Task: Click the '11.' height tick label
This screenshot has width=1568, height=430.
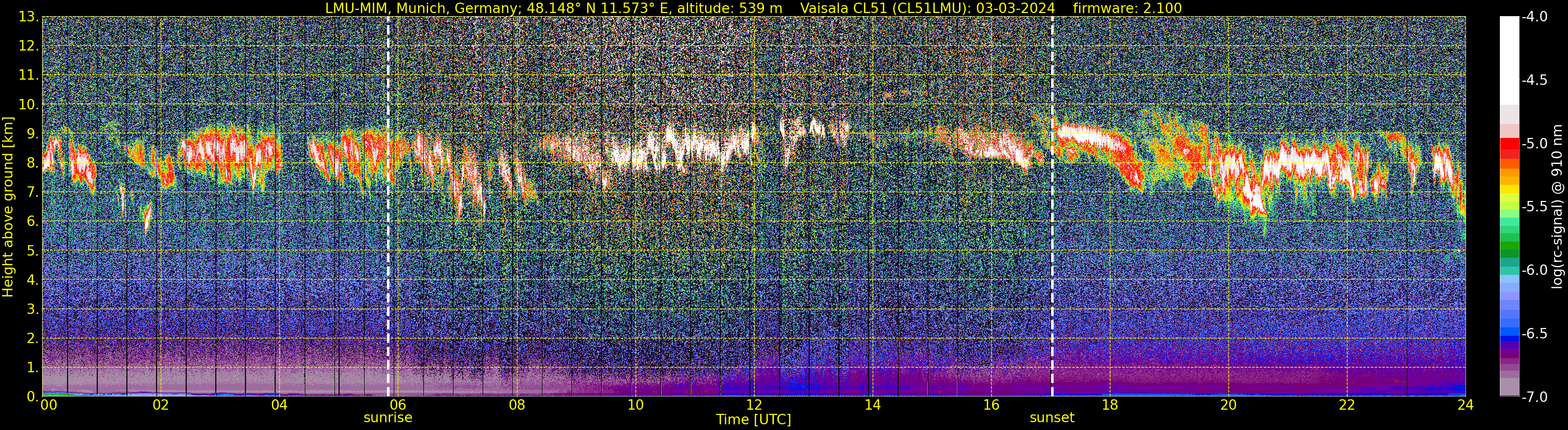Action: [x=29, y=75]
